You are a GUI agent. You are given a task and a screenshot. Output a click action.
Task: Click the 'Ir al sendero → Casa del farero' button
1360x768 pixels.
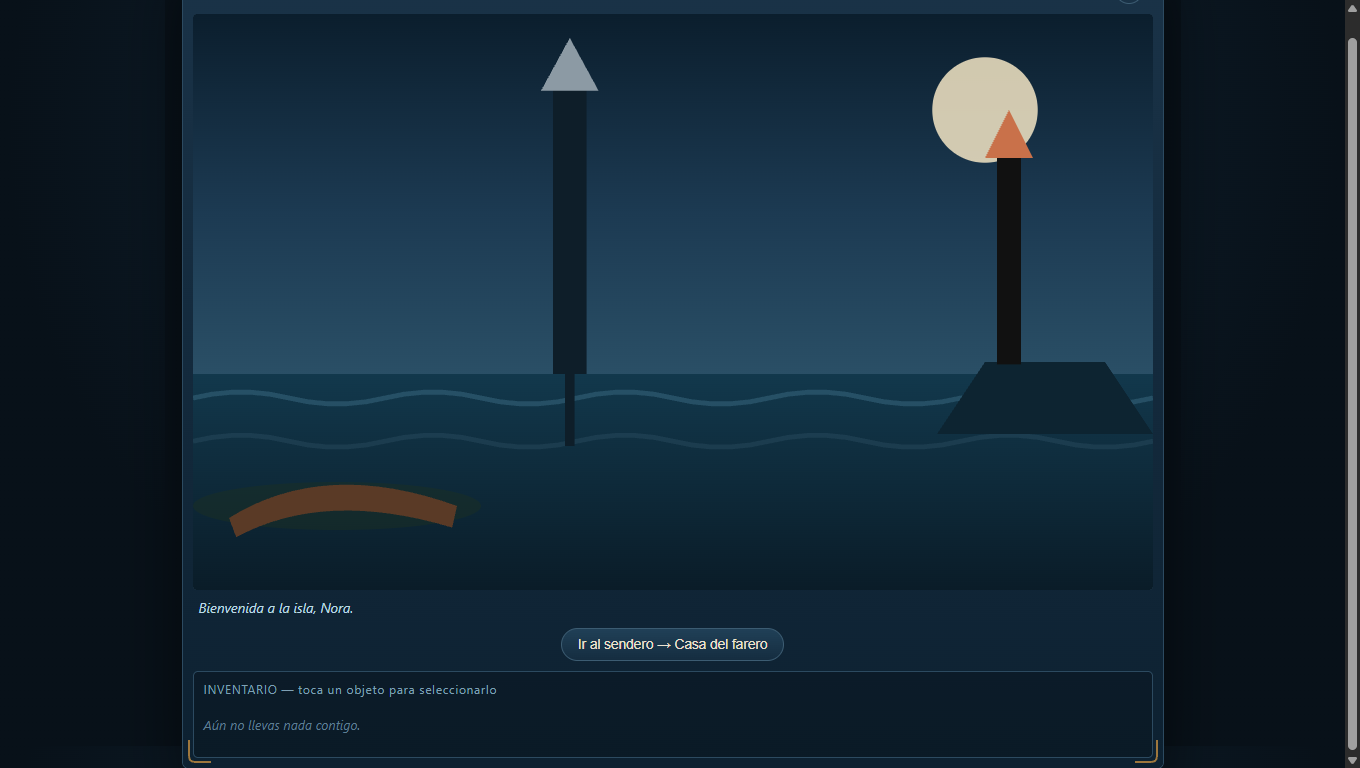[x=672, y=644]
